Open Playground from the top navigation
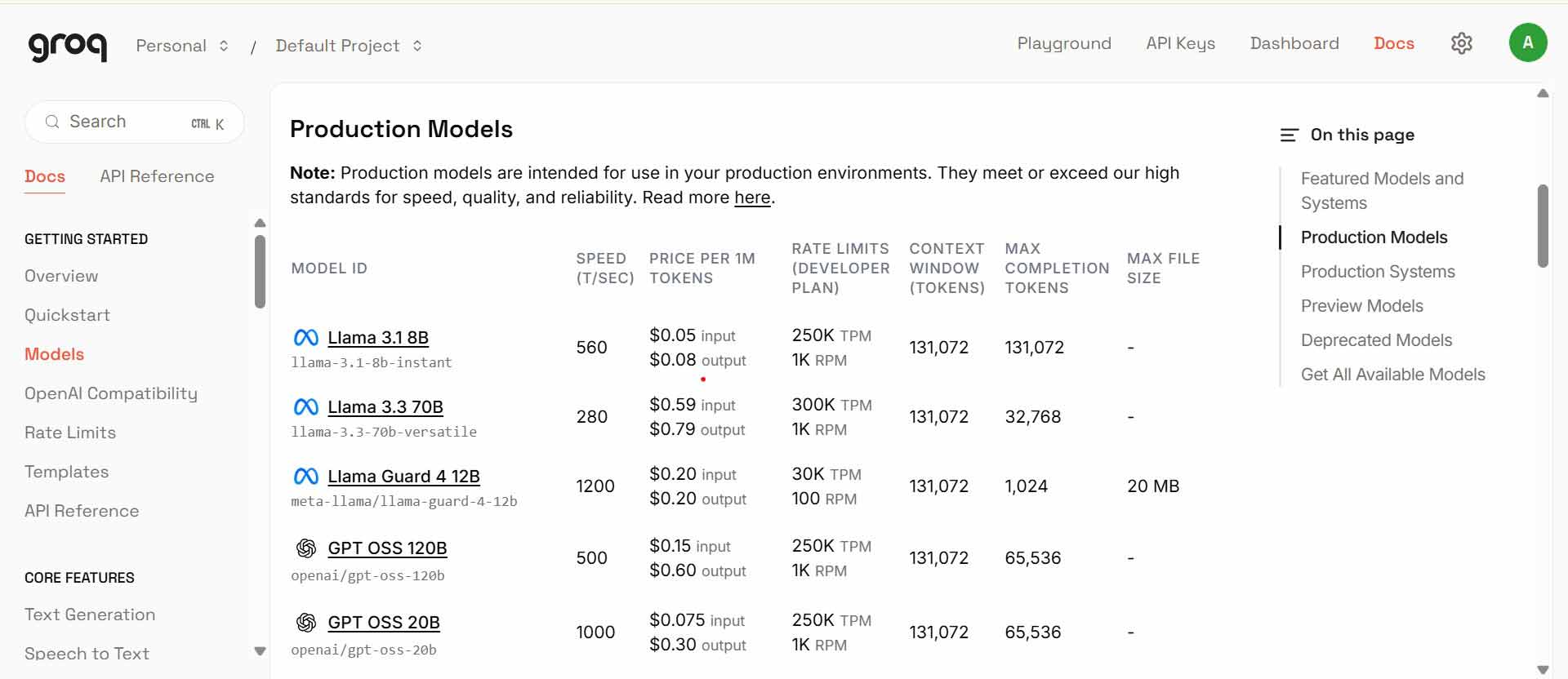 (1063, 43)
